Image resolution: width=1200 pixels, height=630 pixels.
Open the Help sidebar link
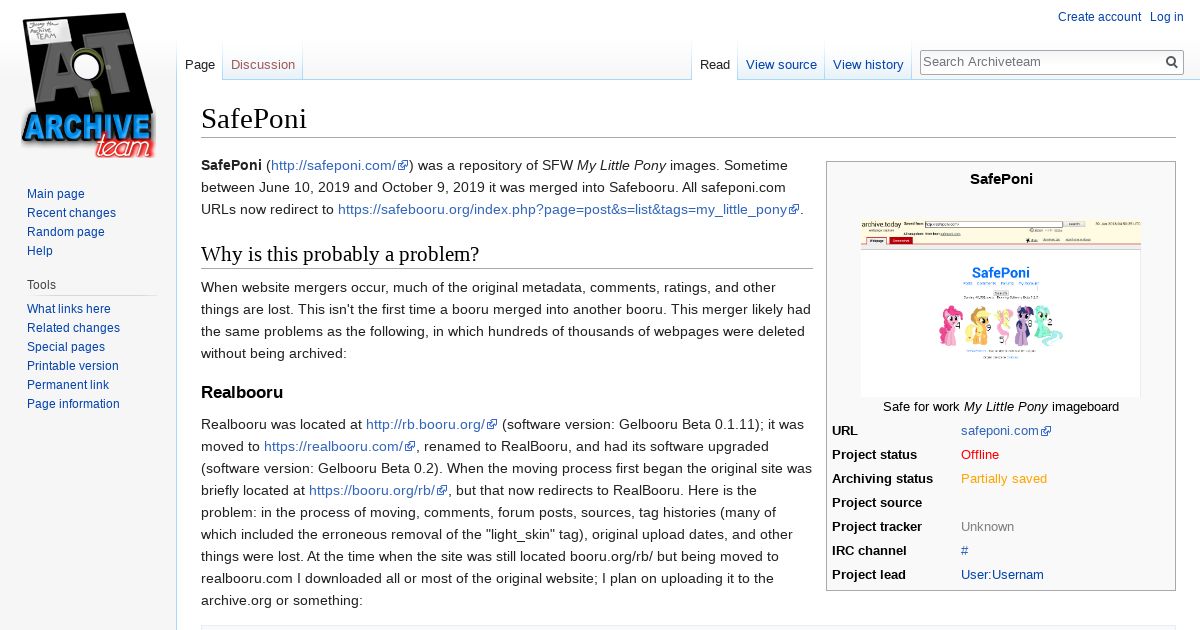40,251
